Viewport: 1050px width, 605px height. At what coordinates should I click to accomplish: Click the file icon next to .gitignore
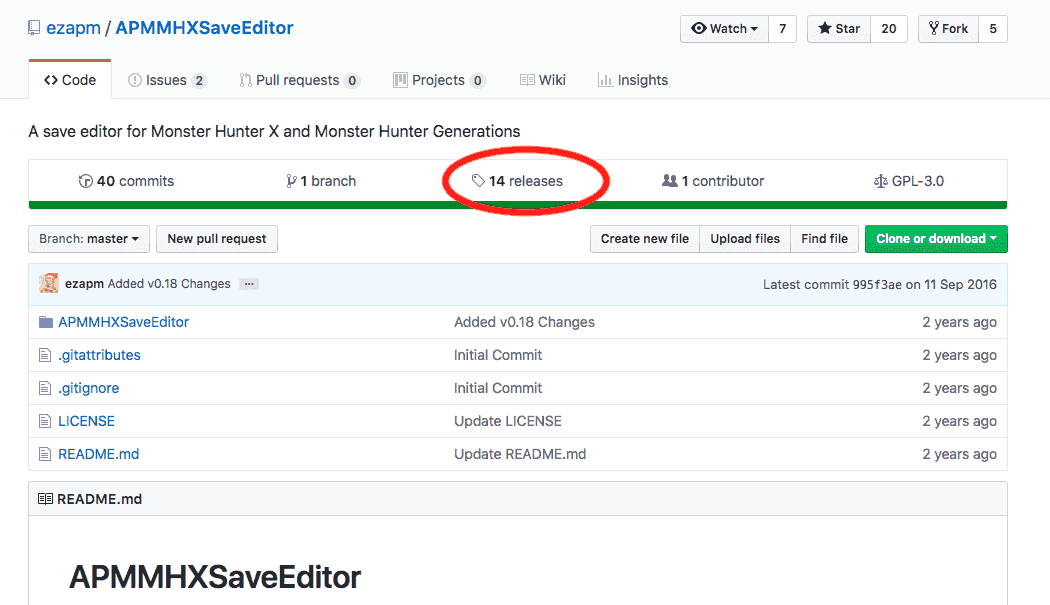click(45, 388)
